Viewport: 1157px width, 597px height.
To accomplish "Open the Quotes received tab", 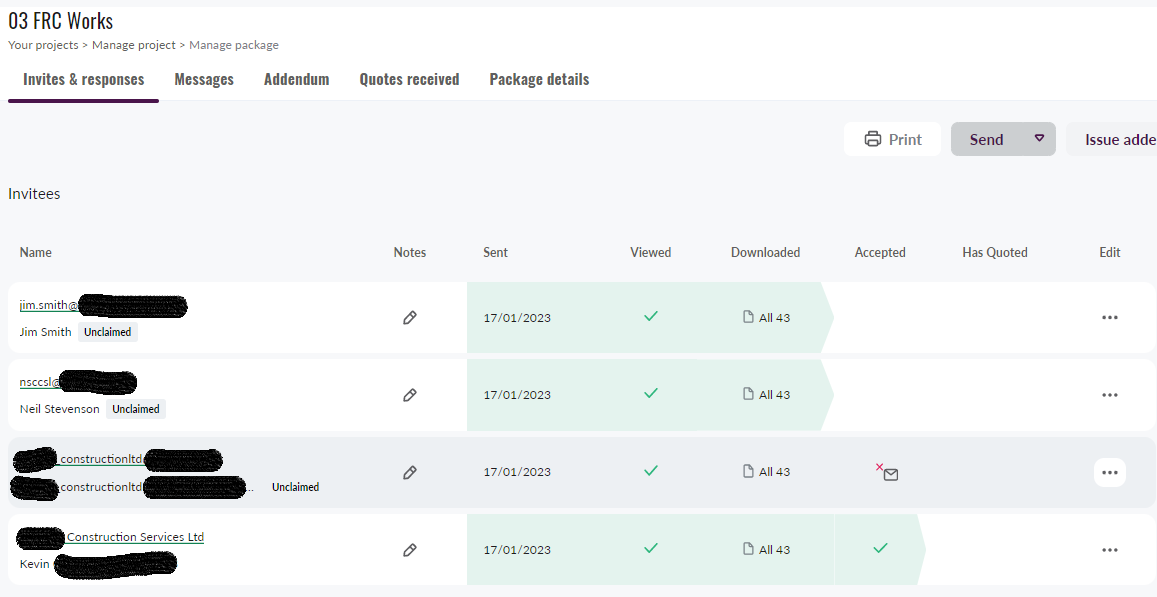I will point(409,79).
